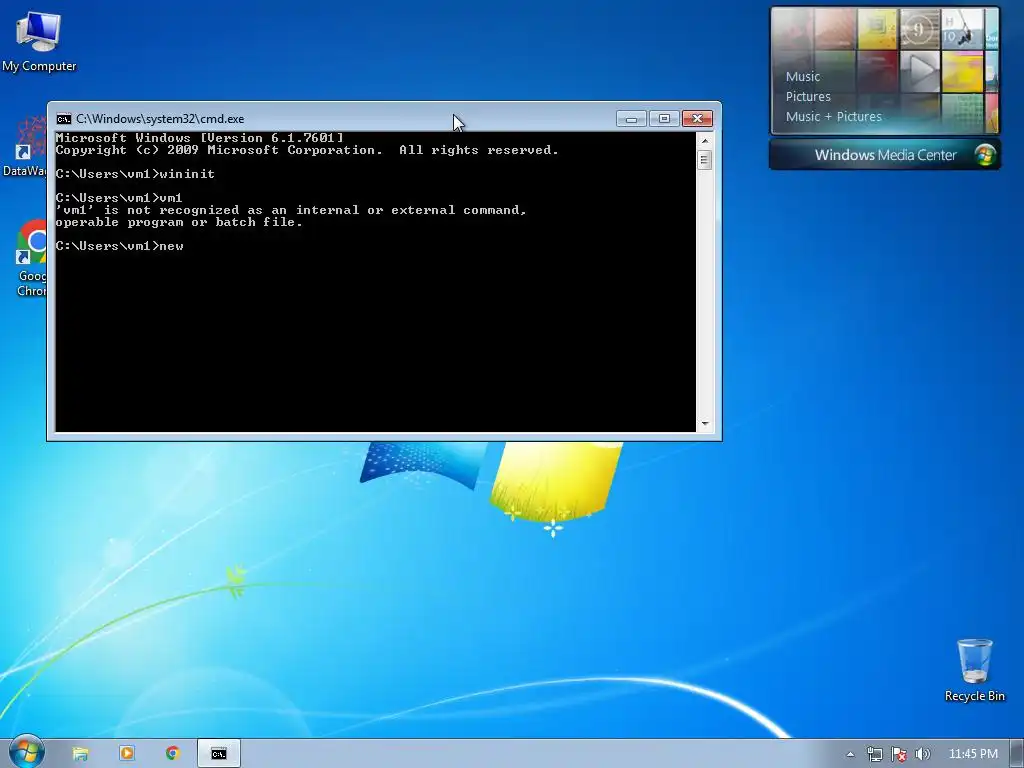Click the "'vm1' is not recognized" error line
The width and height of the screenshot is (1024, 768).
tap(291, 210)
